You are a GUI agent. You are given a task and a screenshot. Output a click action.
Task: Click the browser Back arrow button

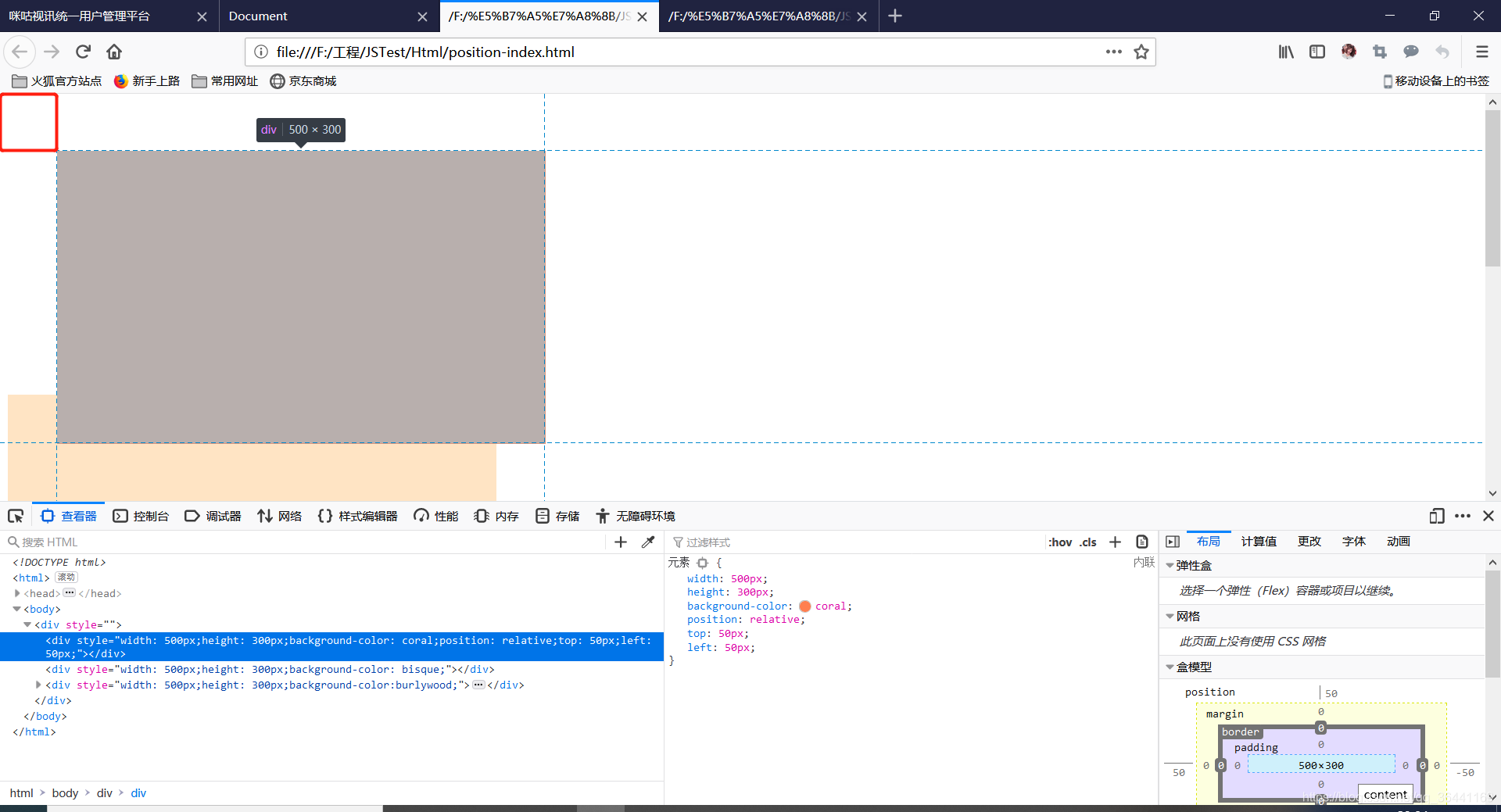tap(20, 52)
